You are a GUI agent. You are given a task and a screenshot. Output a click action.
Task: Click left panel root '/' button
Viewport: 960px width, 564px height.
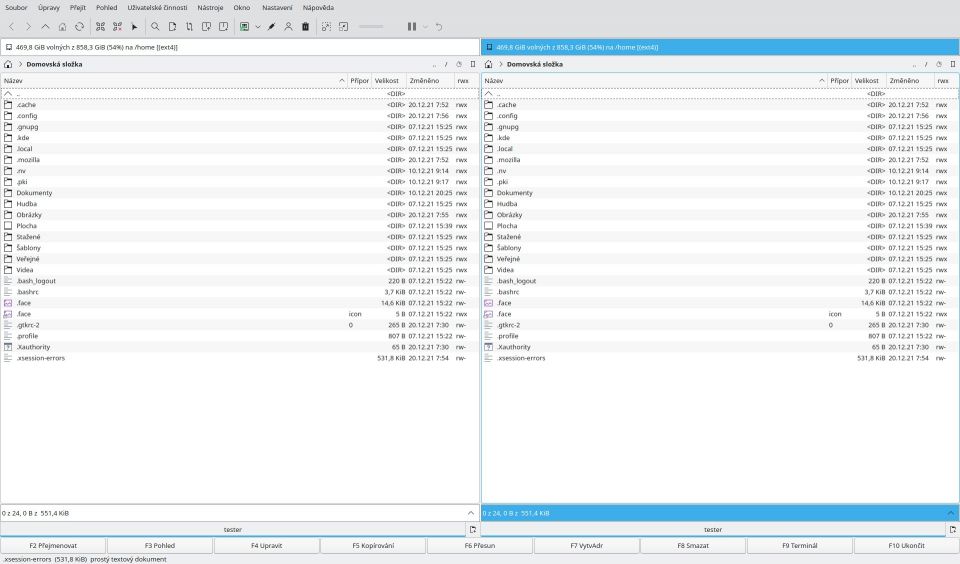[446, 64]
